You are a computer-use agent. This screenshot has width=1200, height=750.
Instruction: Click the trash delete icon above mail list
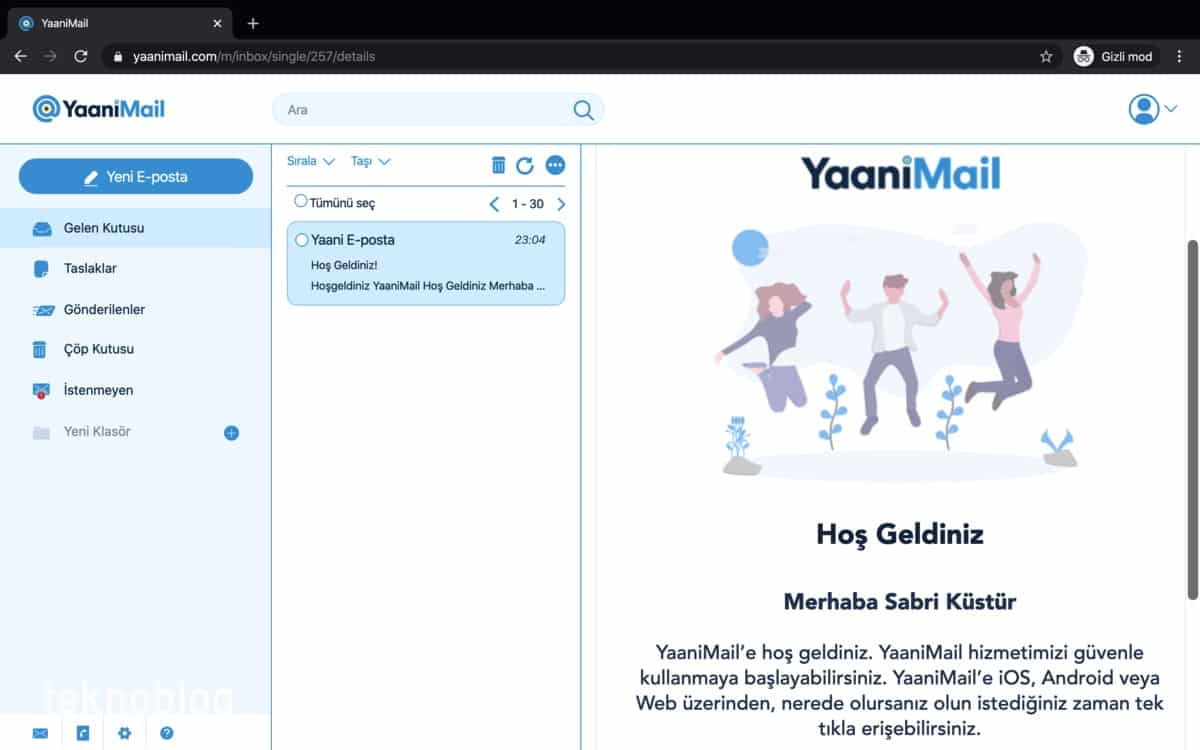click(x=498, y=165)
